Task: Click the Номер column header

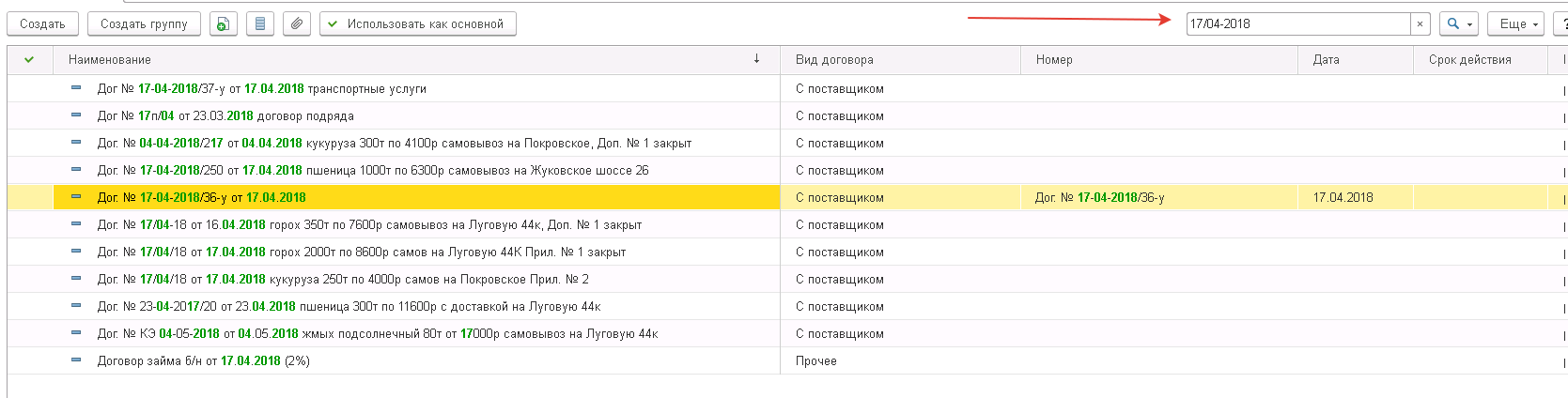Action: tap(1054, 59)
